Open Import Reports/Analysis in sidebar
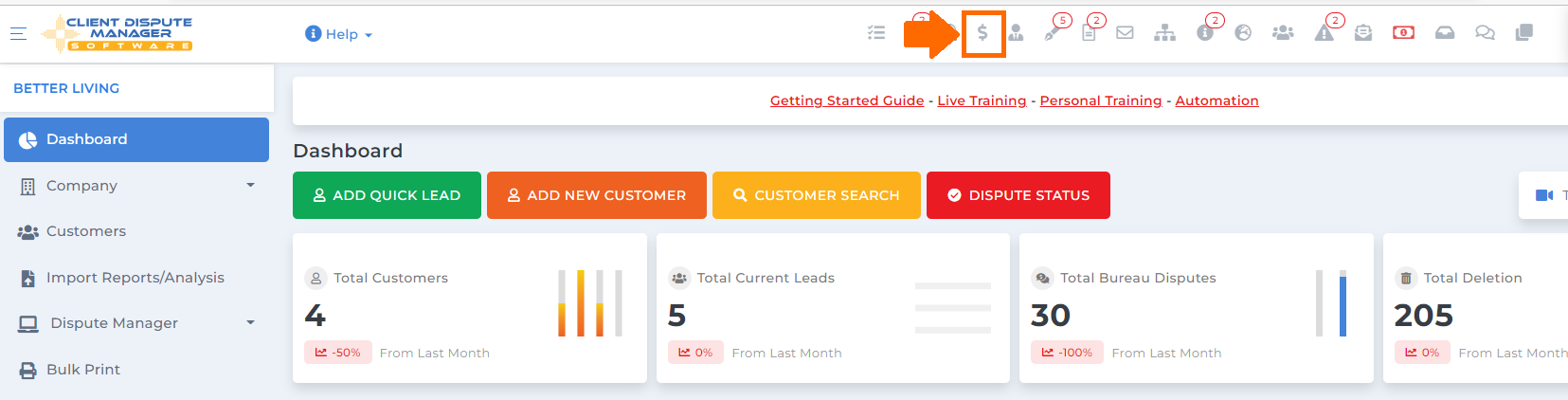 tap(136, 278)
